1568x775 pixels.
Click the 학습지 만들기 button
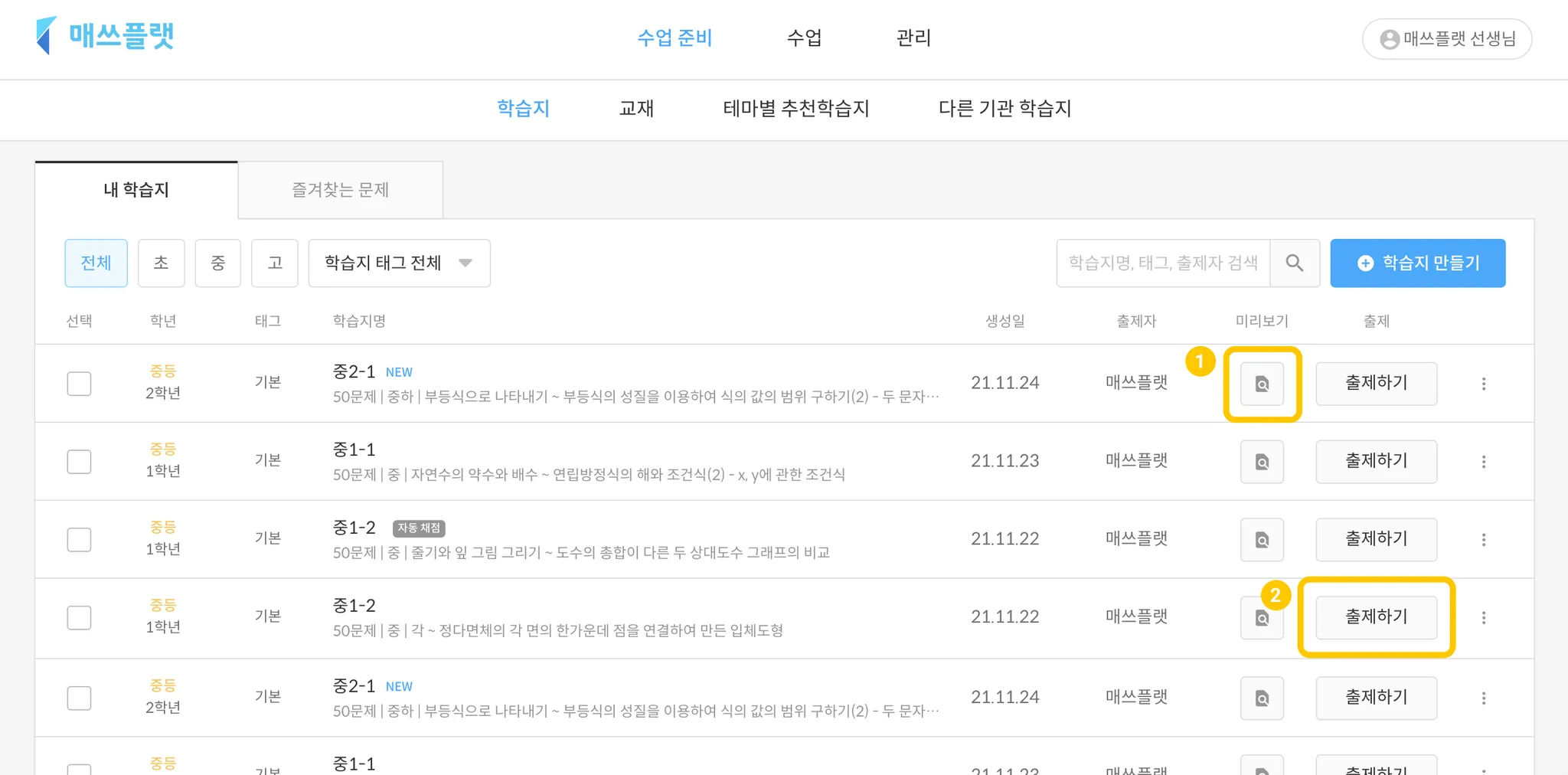1417,263
